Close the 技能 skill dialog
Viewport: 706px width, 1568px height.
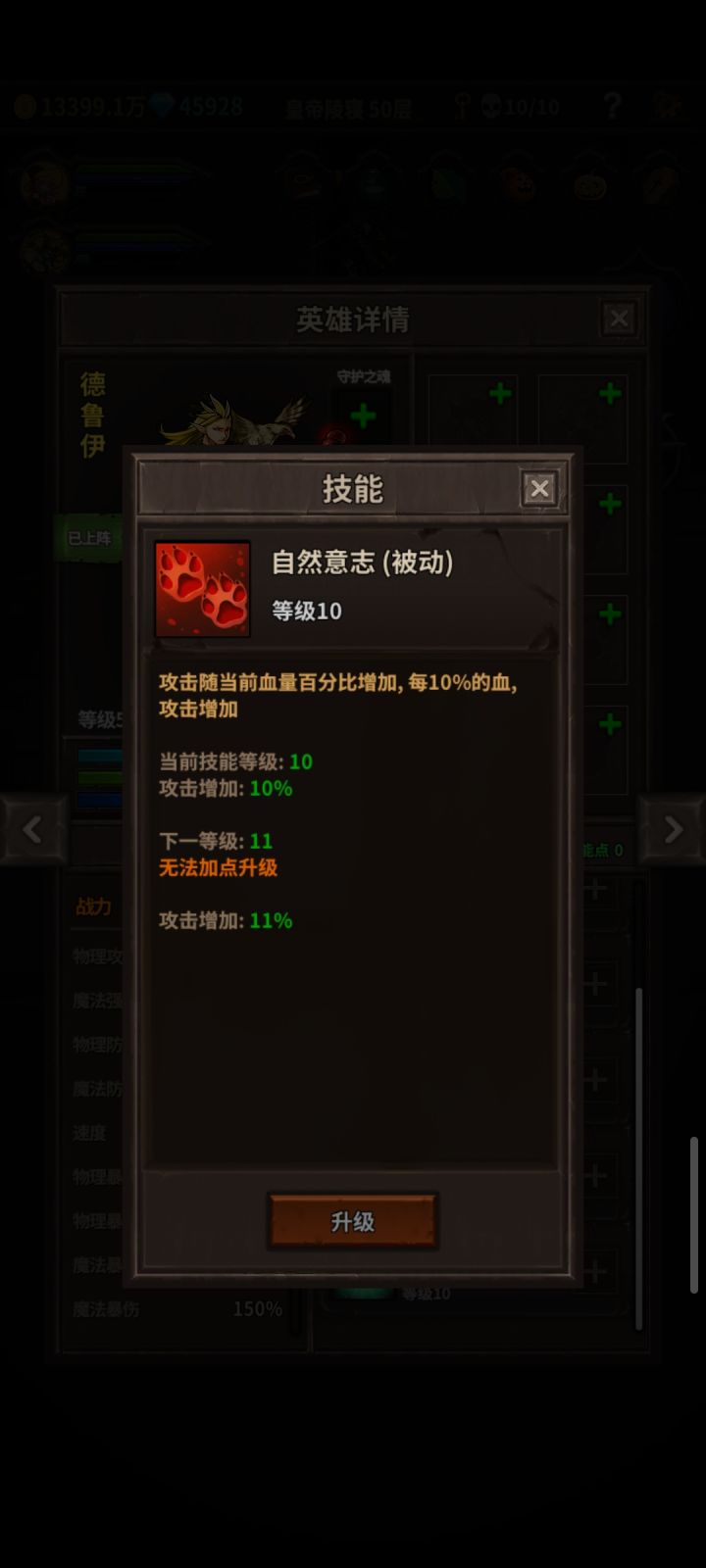click(539, 488)
